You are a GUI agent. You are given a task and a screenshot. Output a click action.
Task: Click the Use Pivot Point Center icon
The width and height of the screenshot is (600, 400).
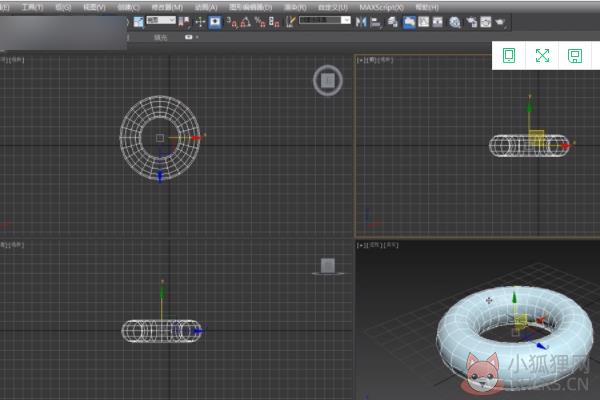[x=184, y=22]
